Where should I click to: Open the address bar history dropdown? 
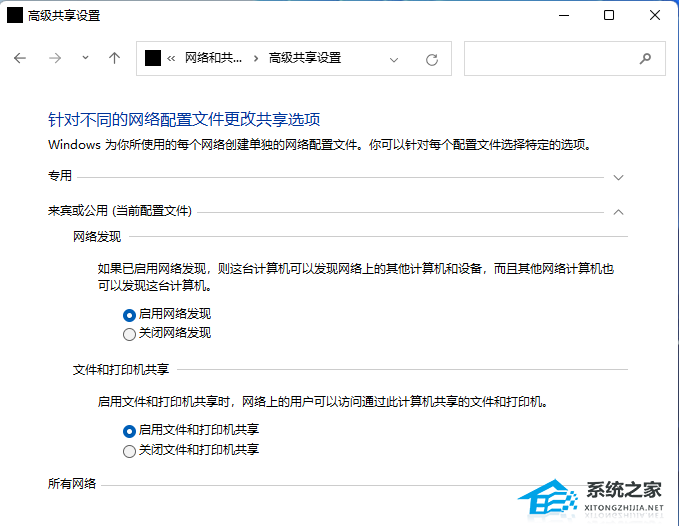[x=394, y=60]
